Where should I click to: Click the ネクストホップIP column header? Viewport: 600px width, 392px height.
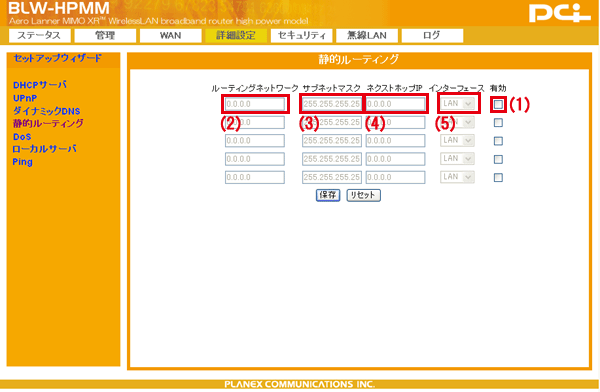coord(394,88)
